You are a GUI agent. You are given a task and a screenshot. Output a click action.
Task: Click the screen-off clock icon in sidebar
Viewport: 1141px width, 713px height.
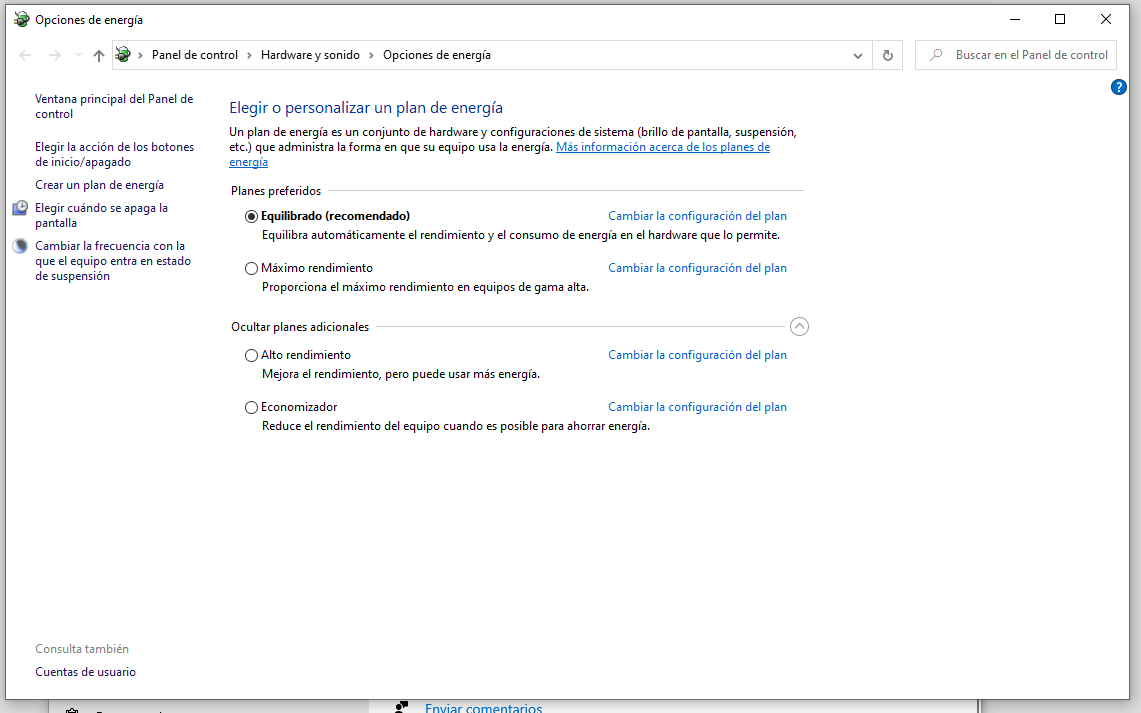coord(20,209)
